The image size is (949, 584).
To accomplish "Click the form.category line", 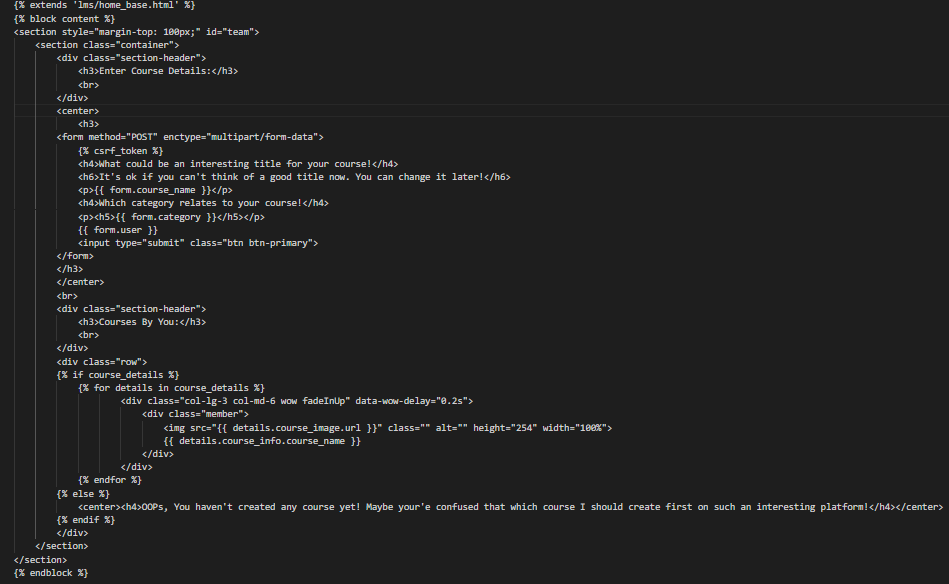I will click(x=171, y=217).
